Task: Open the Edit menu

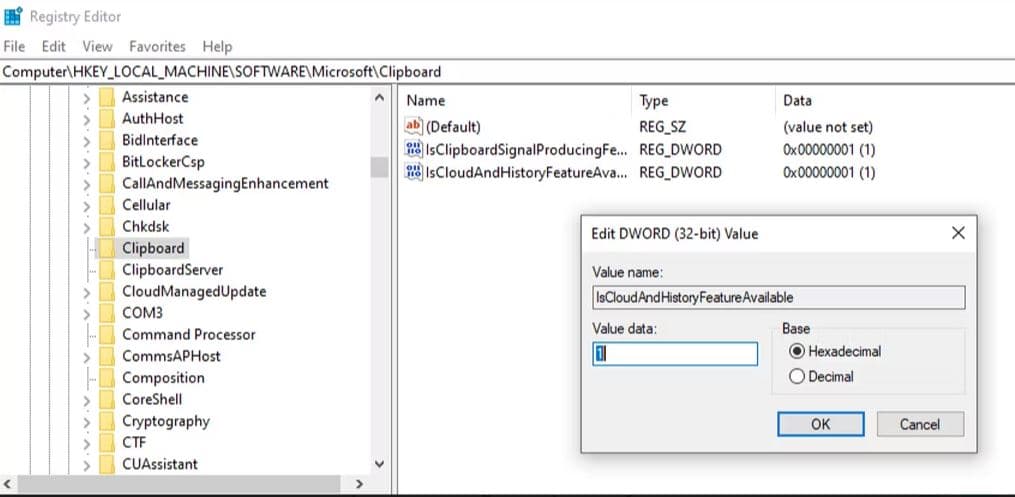Action: coord(54,47)
